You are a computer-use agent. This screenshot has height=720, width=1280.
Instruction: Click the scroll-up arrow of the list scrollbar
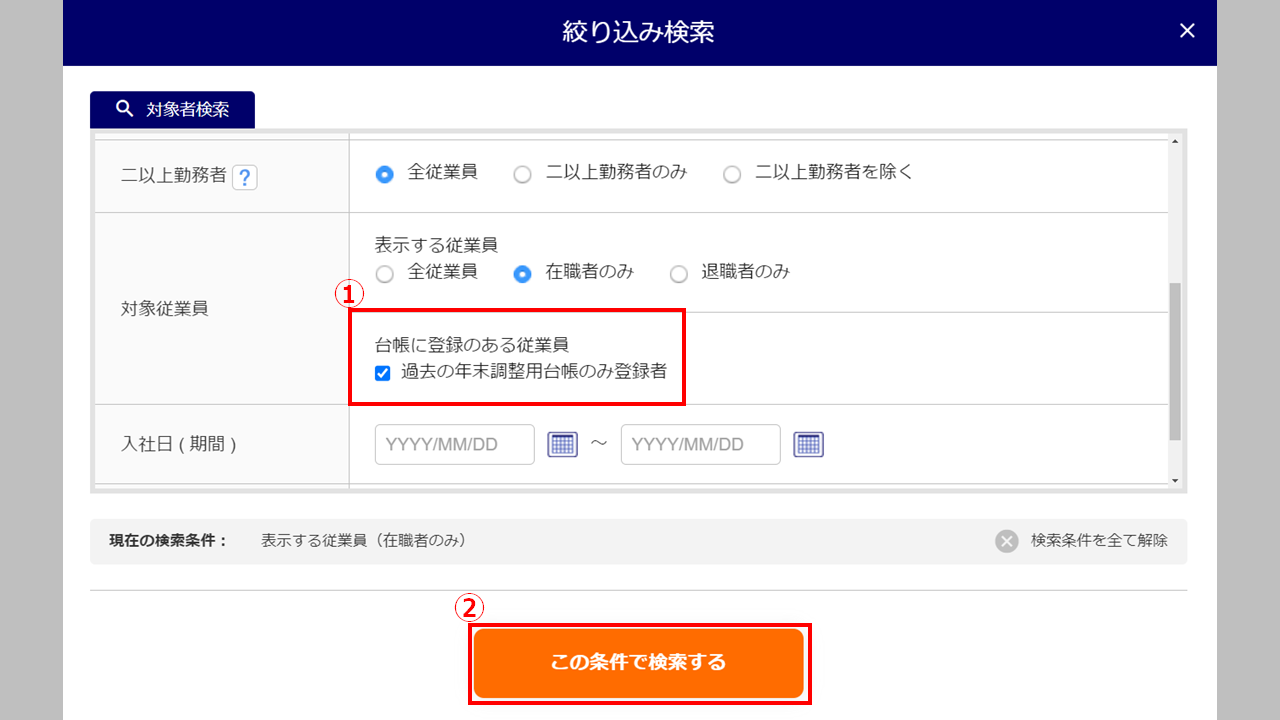pos(1175,140)
